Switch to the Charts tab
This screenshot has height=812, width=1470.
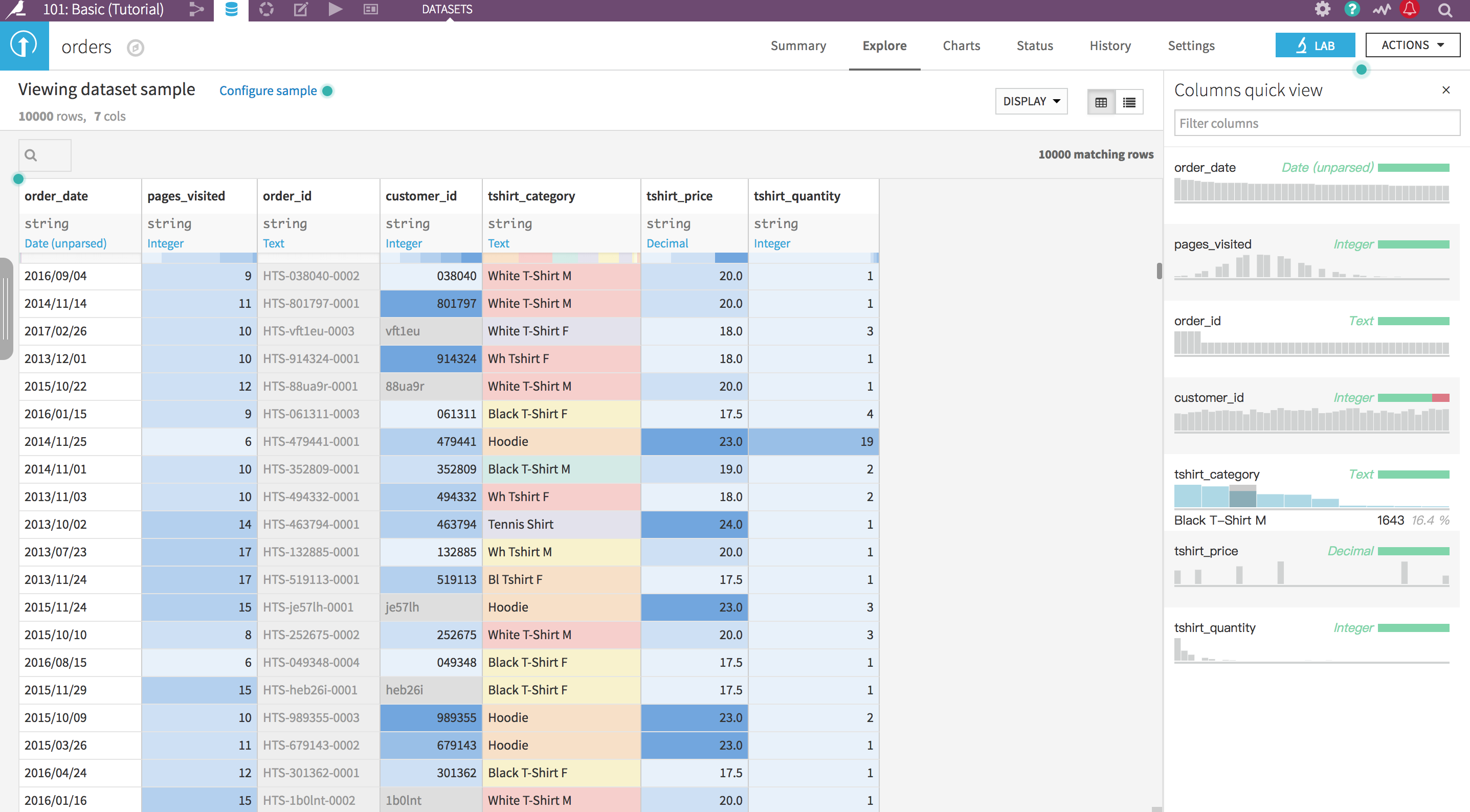pyautogui.click(x=961, y=46)
